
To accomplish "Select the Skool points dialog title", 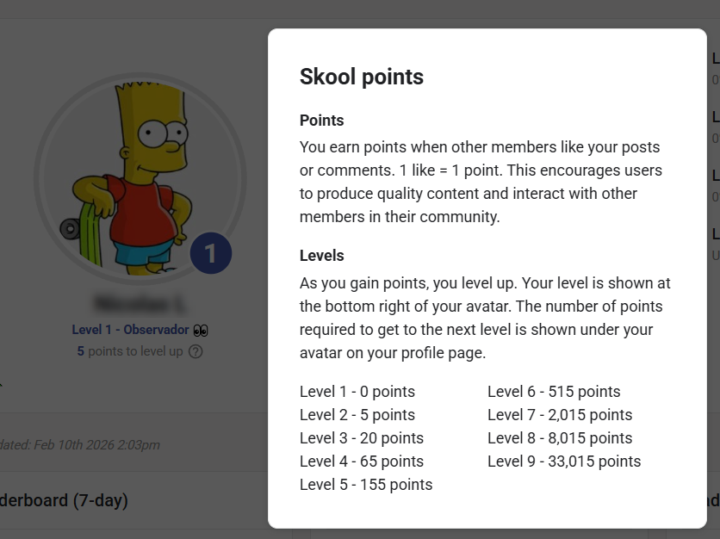I will point(362,77).
